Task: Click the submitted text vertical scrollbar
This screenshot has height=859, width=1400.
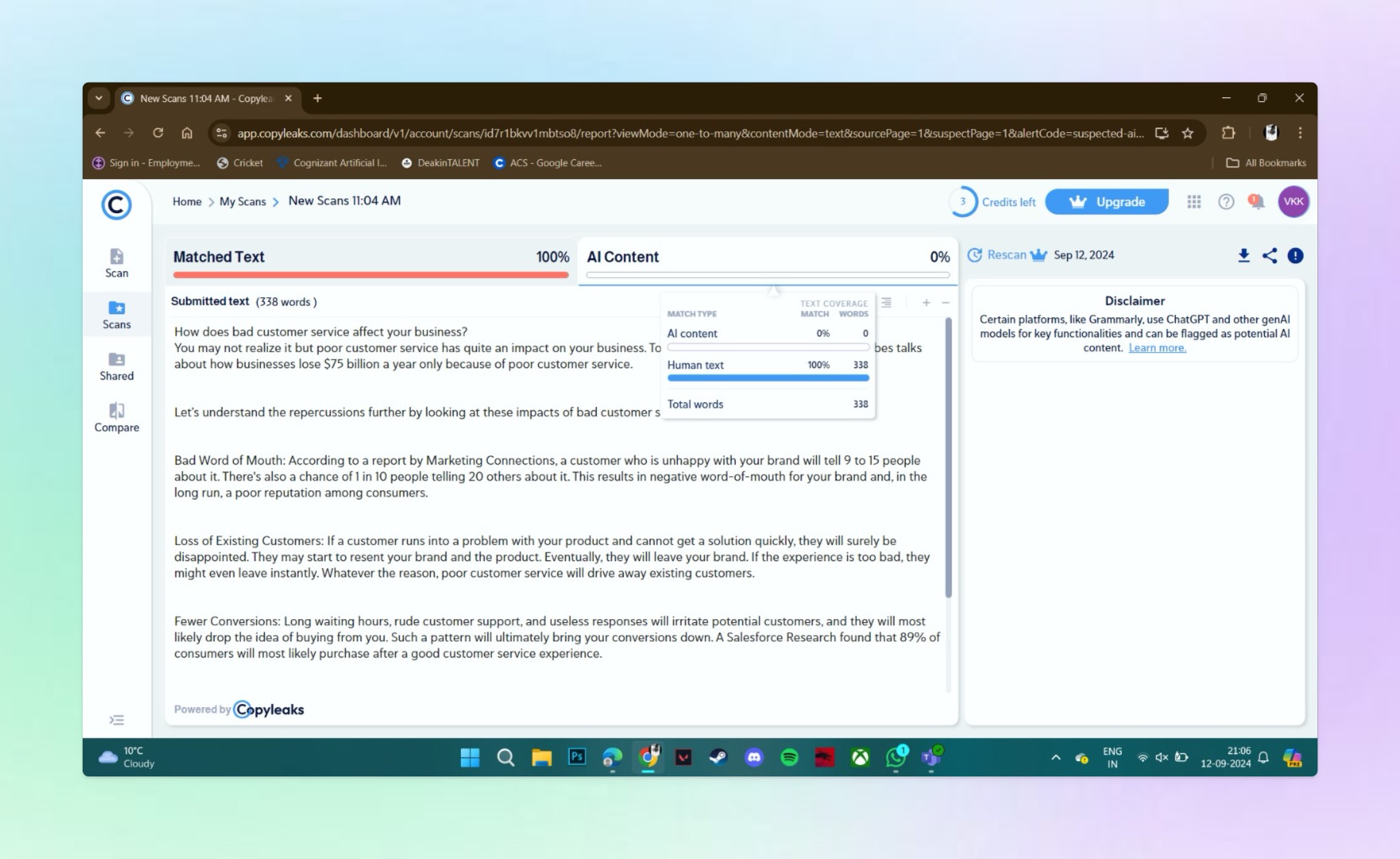Action: pos(948,458)
